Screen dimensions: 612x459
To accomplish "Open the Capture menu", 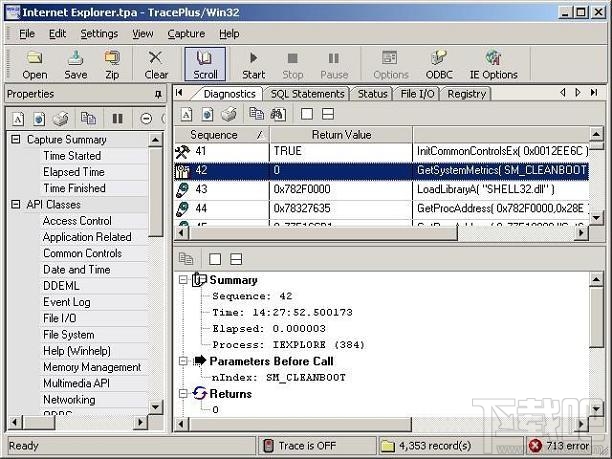I will coord(186,34).
